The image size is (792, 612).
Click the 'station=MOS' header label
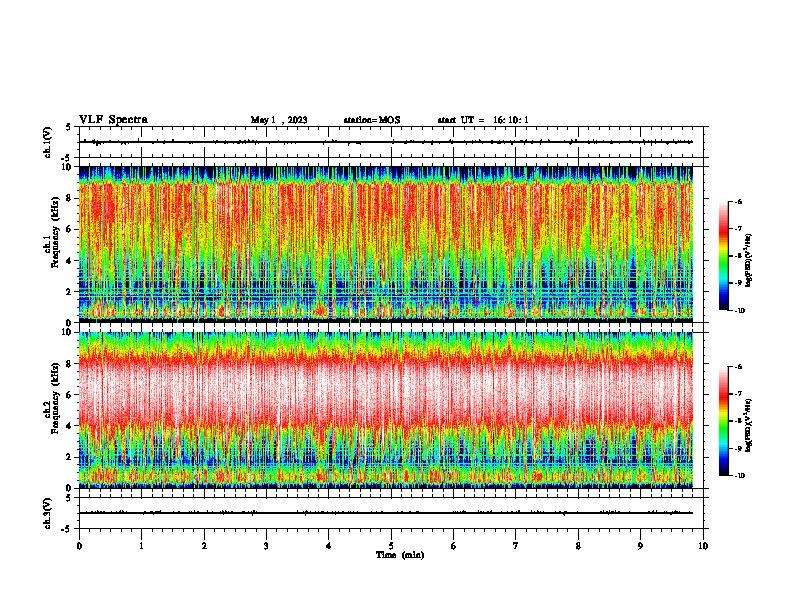click(372, 120)
